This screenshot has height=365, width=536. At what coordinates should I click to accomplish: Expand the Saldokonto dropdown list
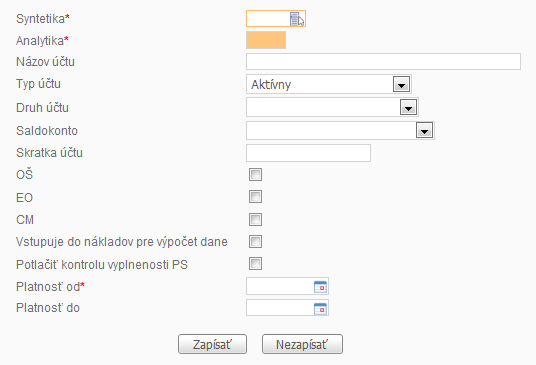[424, 130]
